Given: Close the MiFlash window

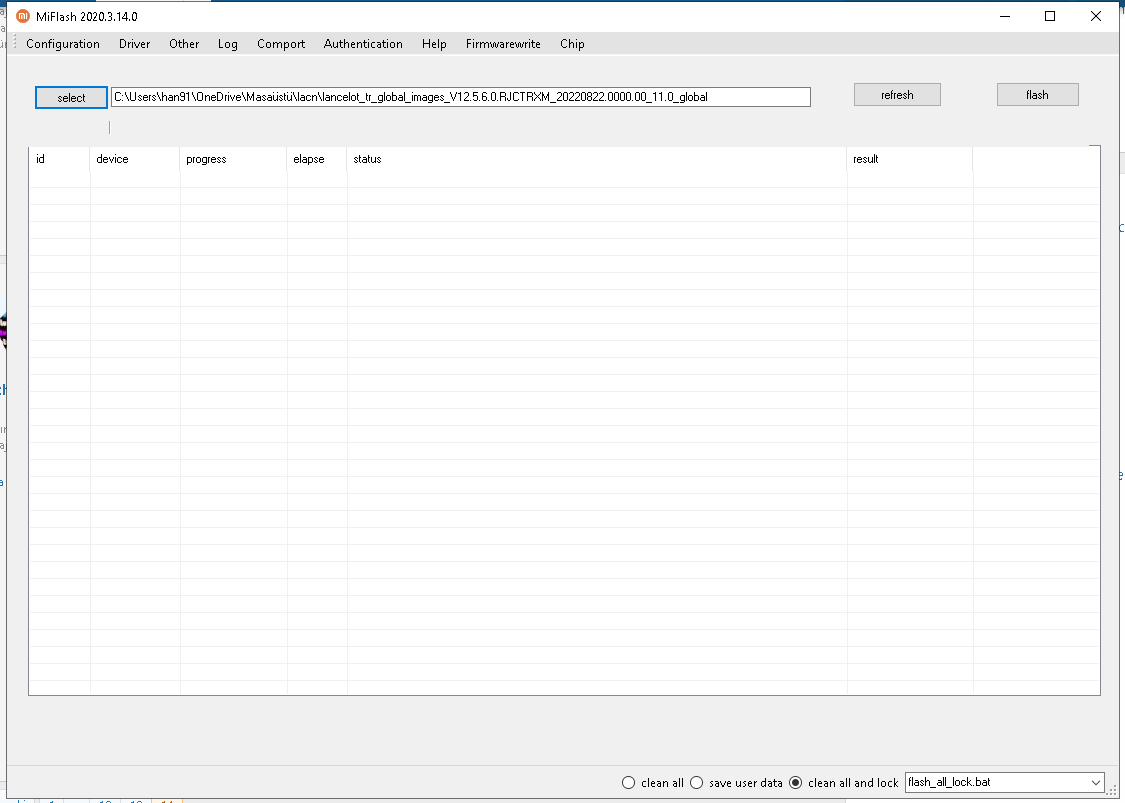Looking at the screenshot, I should tap(1096, 16).
